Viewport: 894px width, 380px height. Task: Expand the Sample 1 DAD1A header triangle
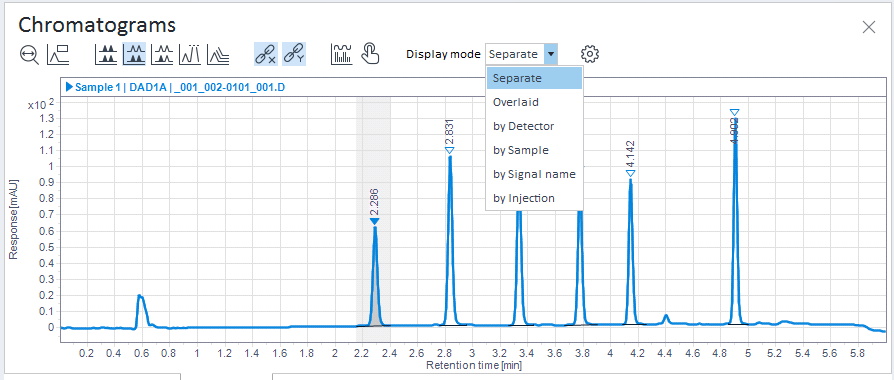tap(70, 87)
